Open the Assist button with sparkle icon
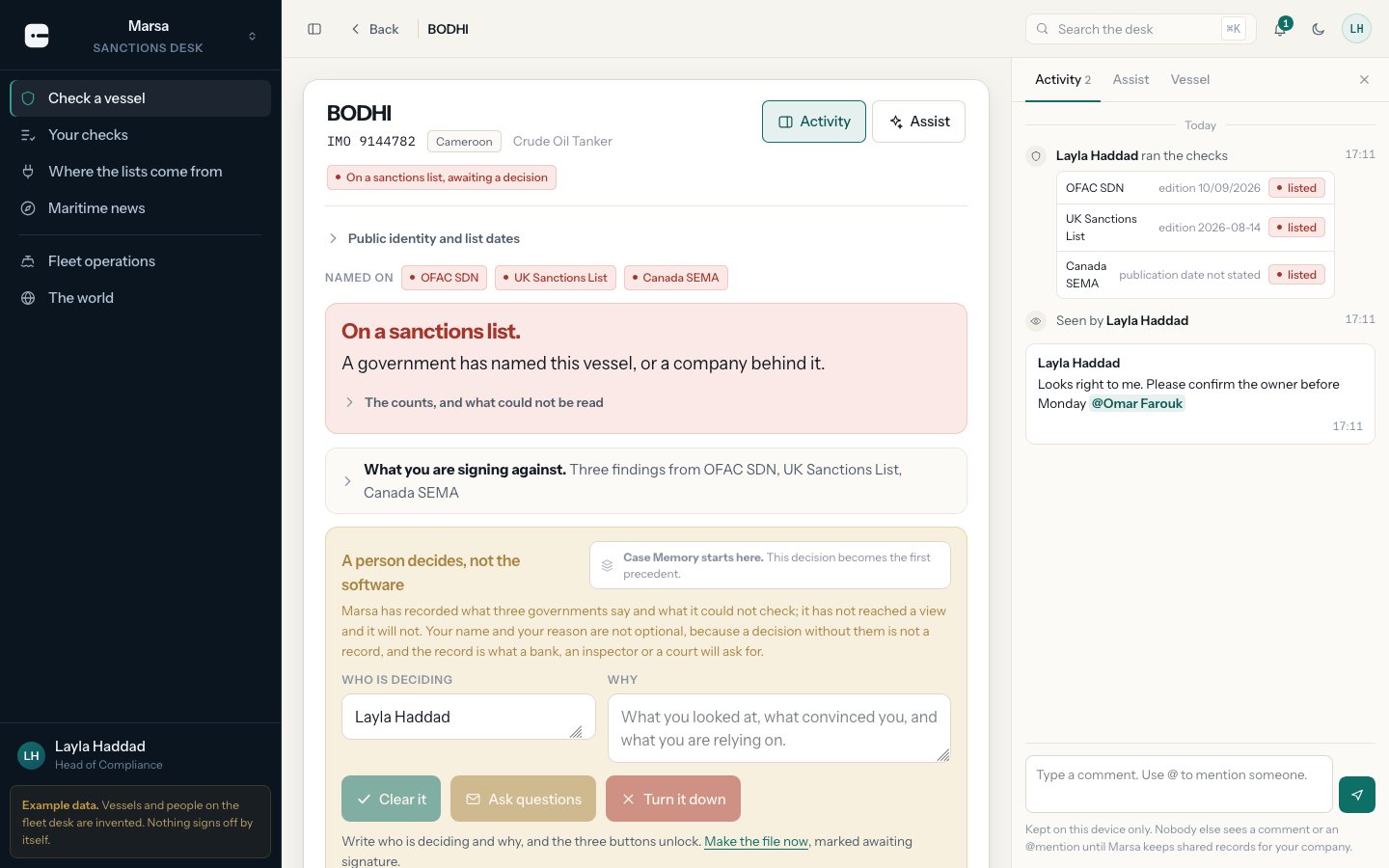The image size is (1389, 868). (x=918, y=122)
